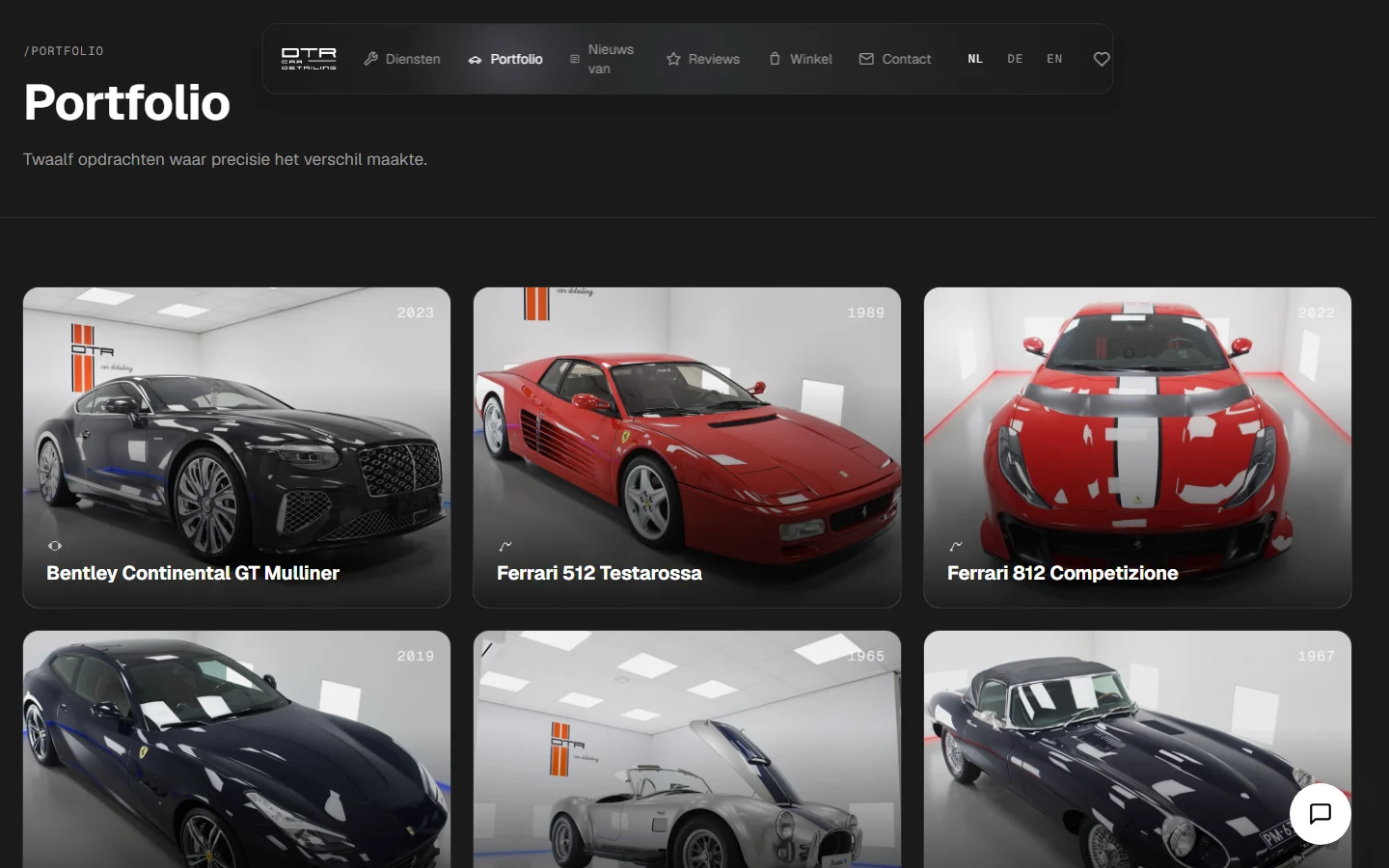The height and width of the screenshot is (868, 1389).
Task: Click the star icon beside Reviews
Action: coord(673,59)
